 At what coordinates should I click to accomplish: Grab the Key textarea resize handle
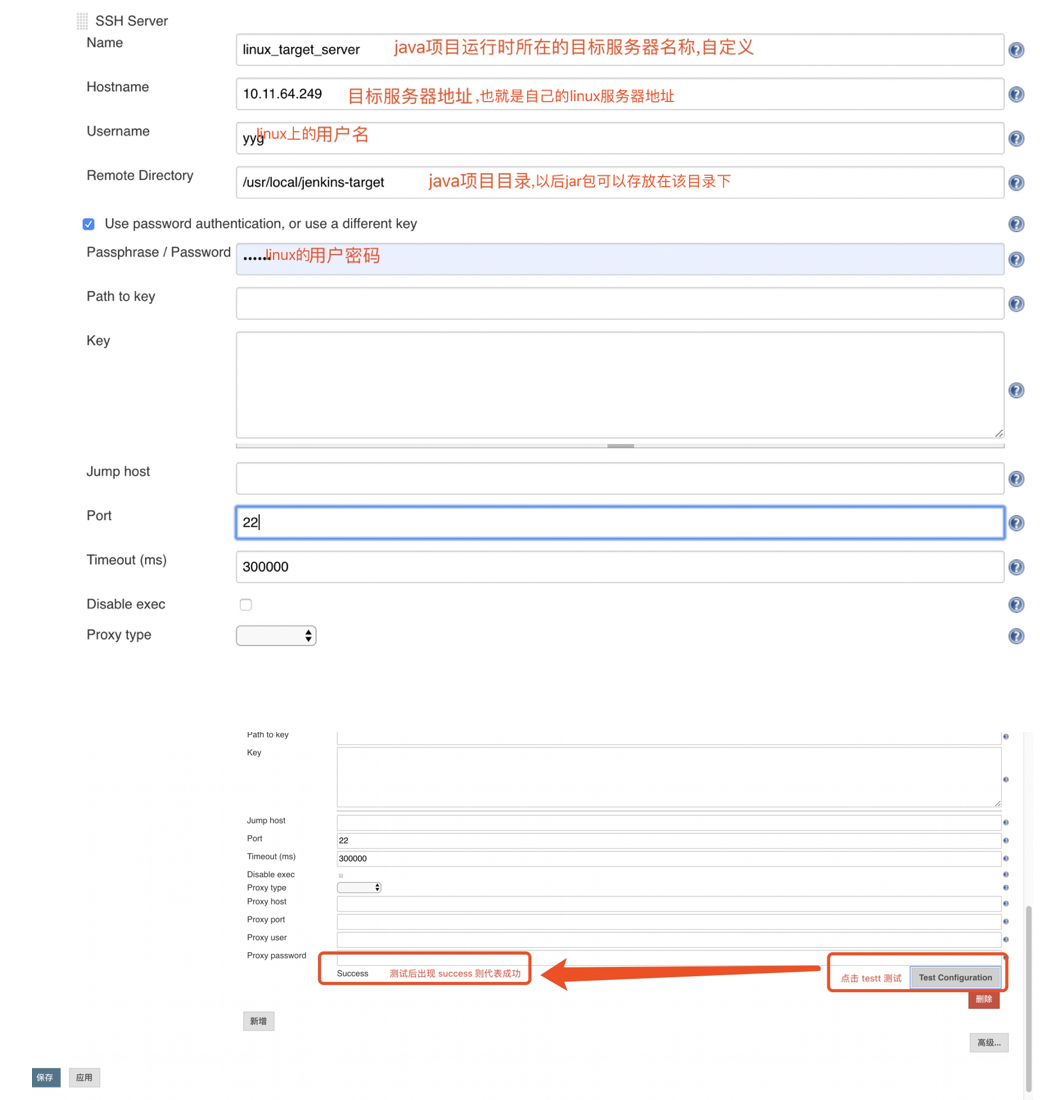point(999,433)
